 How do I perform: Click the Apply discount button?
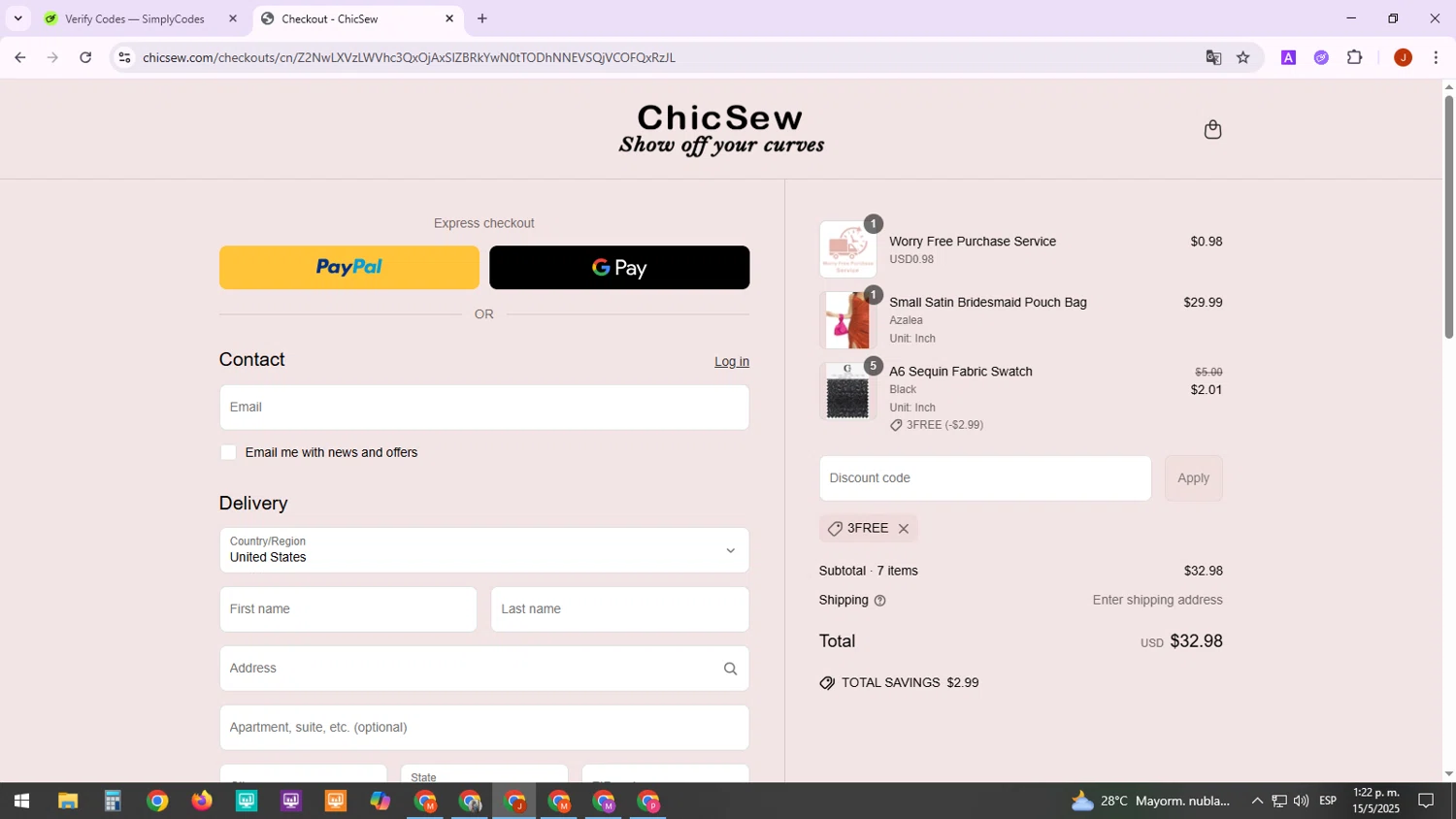[x=1194, y=478]
